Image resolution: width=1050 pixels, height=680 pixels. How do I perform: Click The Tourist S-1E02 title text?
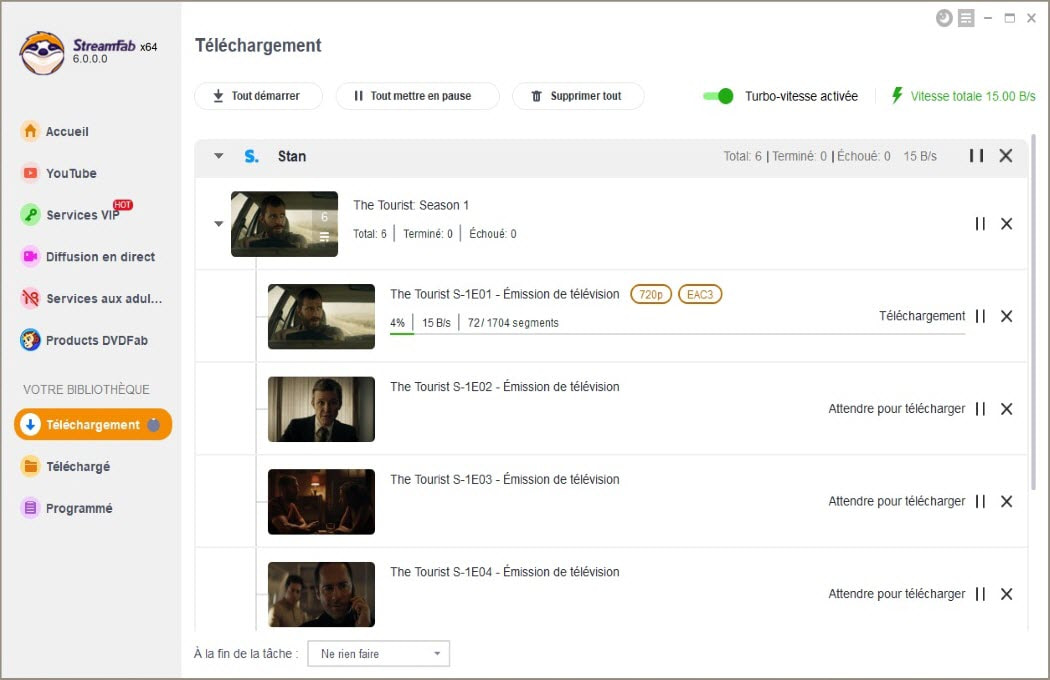coord(505,387)
